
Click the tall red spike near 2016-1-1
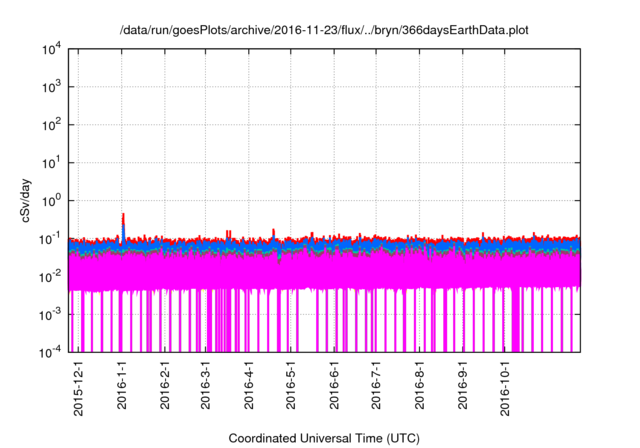tap(123, 220)
